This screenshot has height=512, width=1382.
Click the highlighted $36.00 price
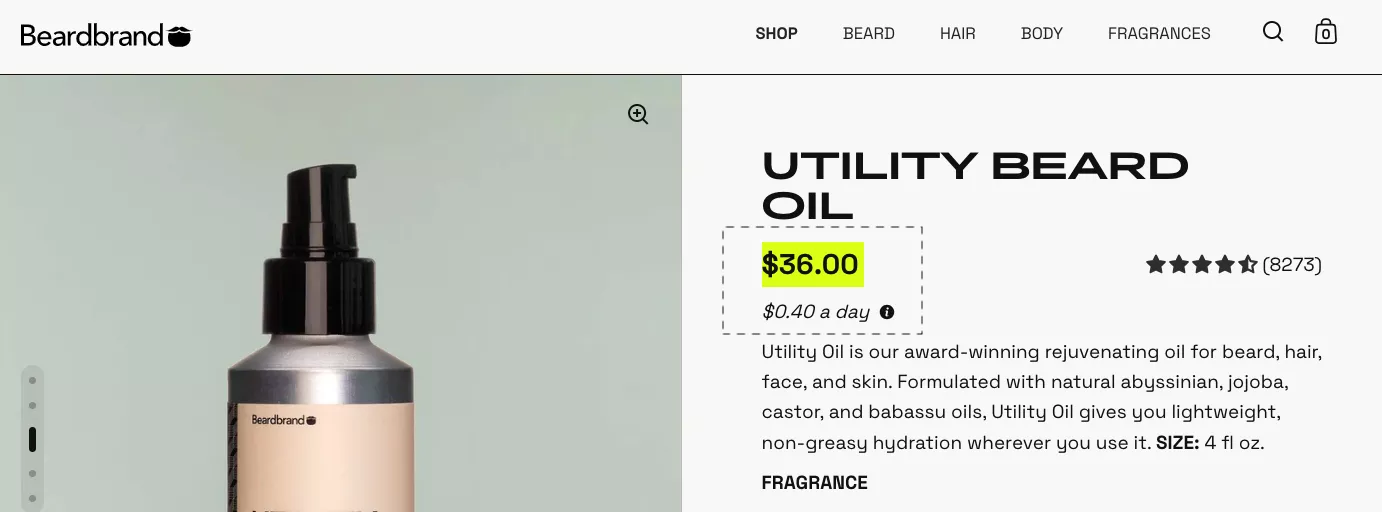point(811,265)
